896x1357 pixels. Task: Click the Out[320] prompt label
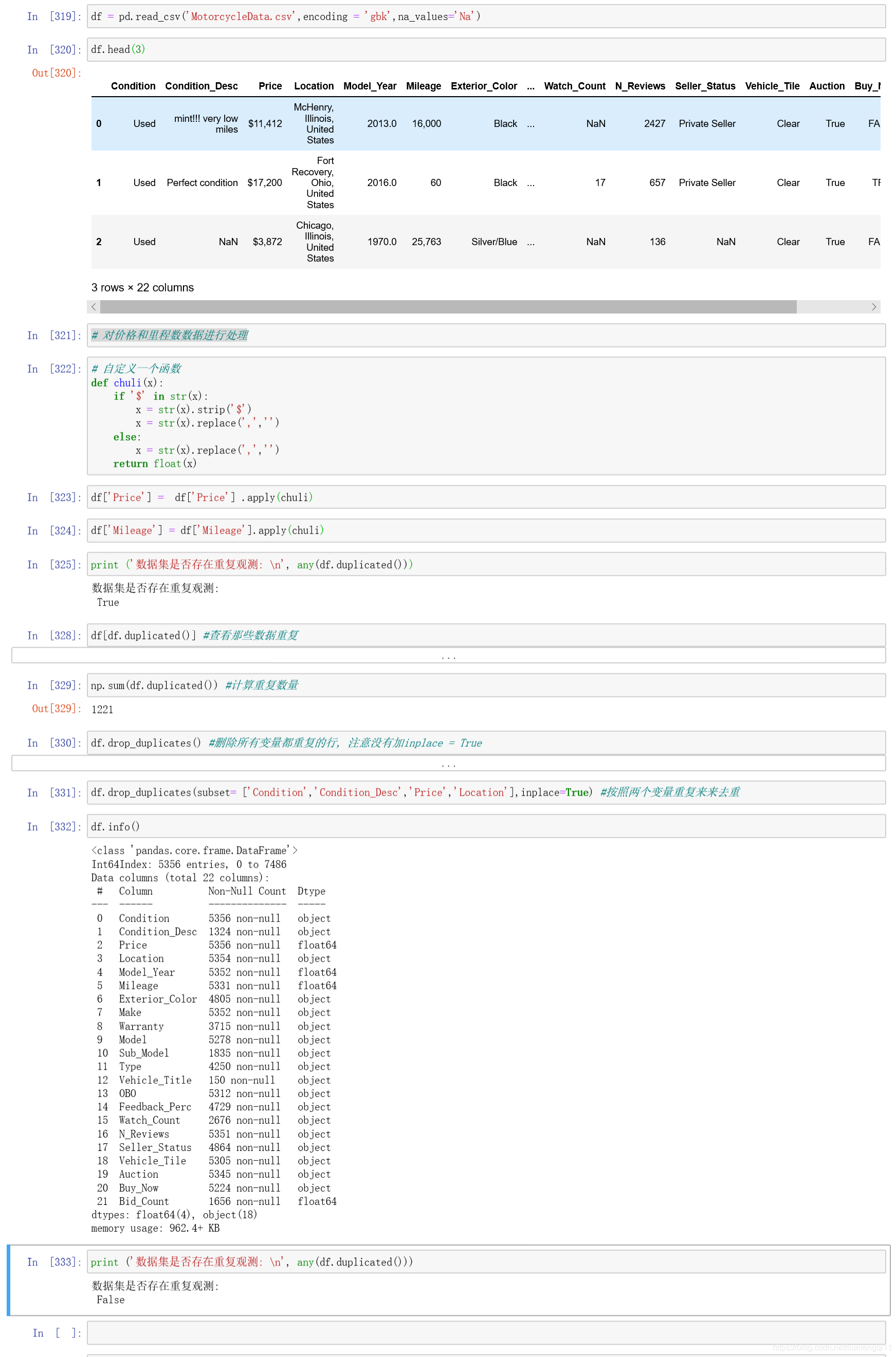click(57, 73)
